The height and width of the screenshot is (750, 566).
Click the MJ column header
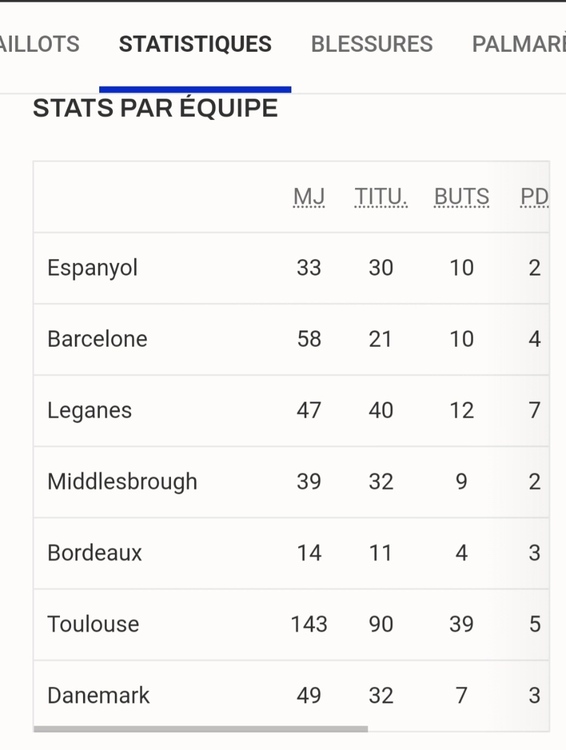pyautogui.click(x=309, y=197)
